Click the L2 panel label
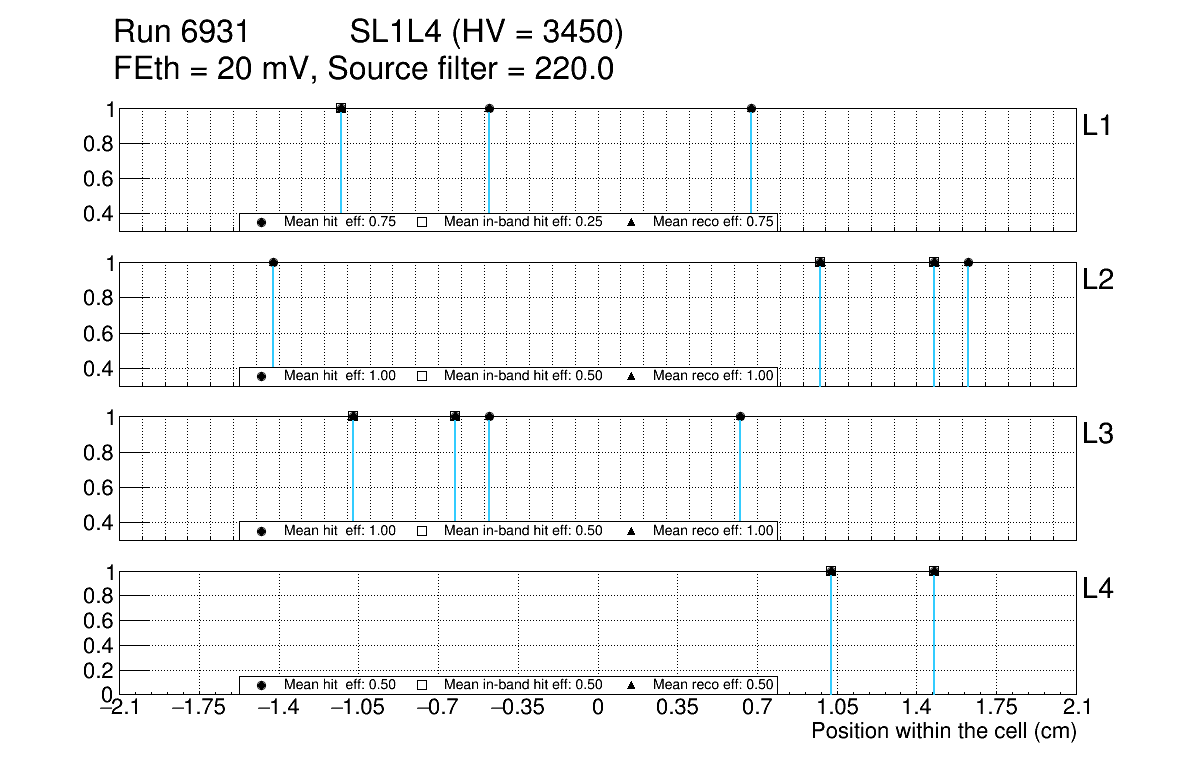 tap(1098, 280)
